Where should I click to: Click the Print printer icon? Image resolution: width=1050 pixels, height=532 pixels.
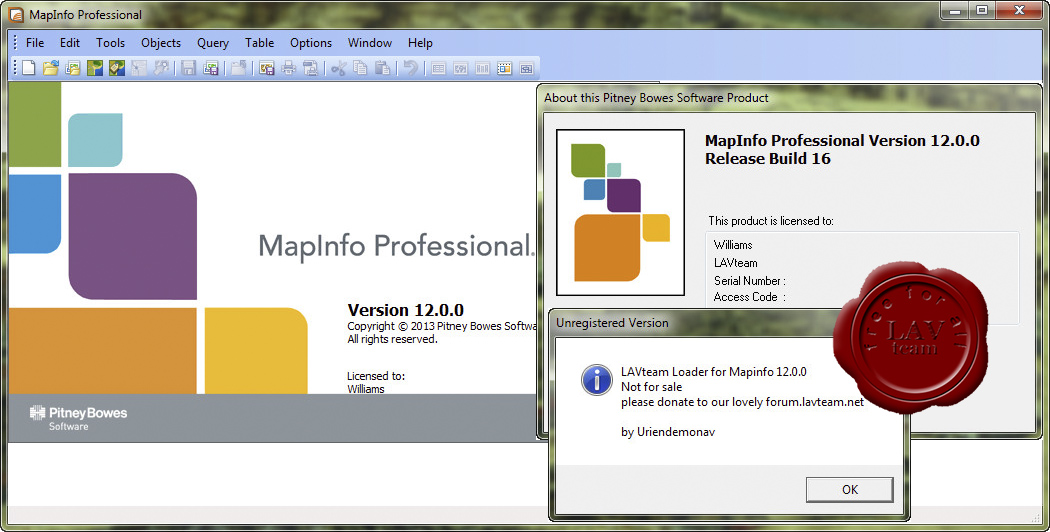(289, 68)
